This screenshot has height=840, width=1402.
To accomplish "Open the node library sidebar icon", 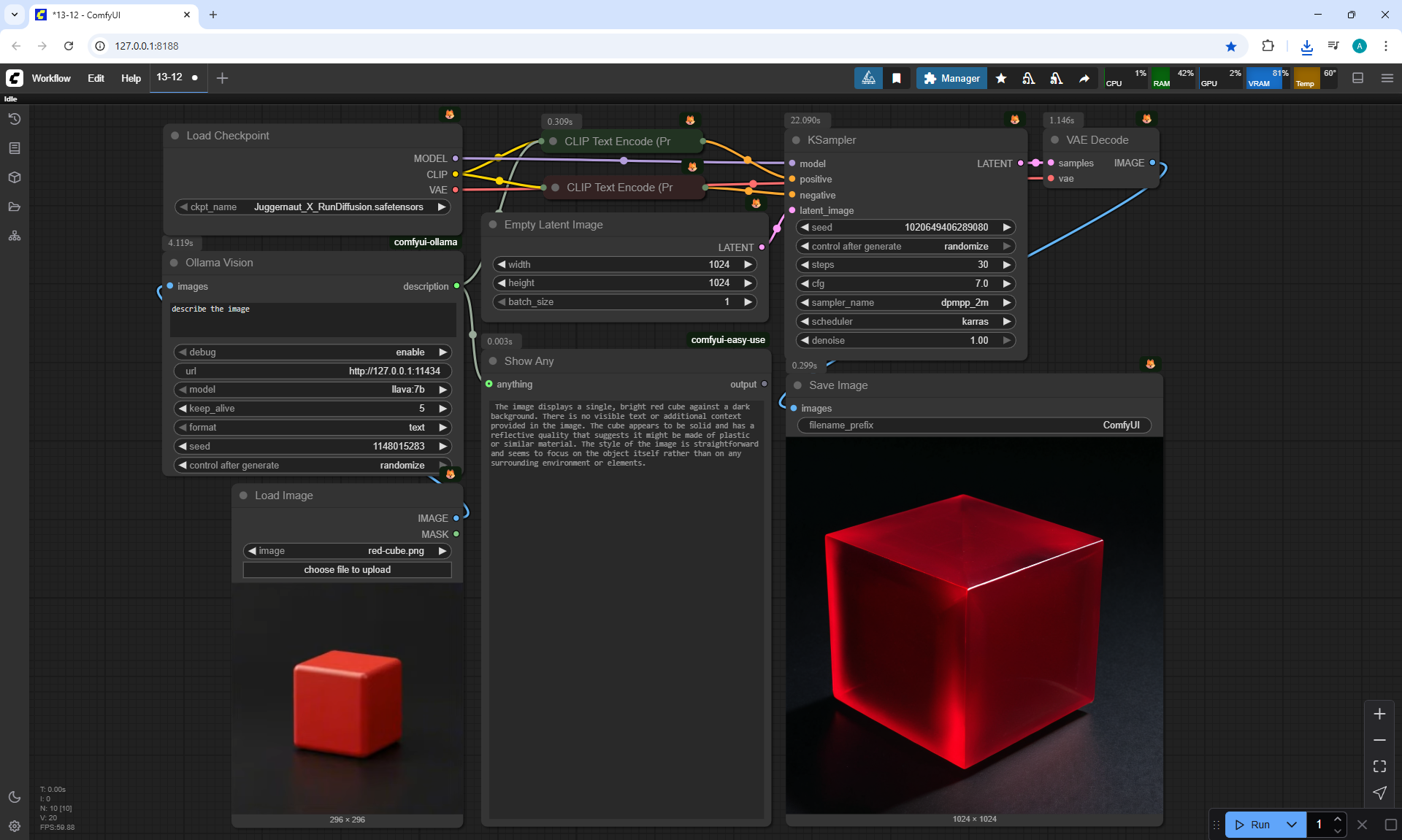I will pos(14,148).
